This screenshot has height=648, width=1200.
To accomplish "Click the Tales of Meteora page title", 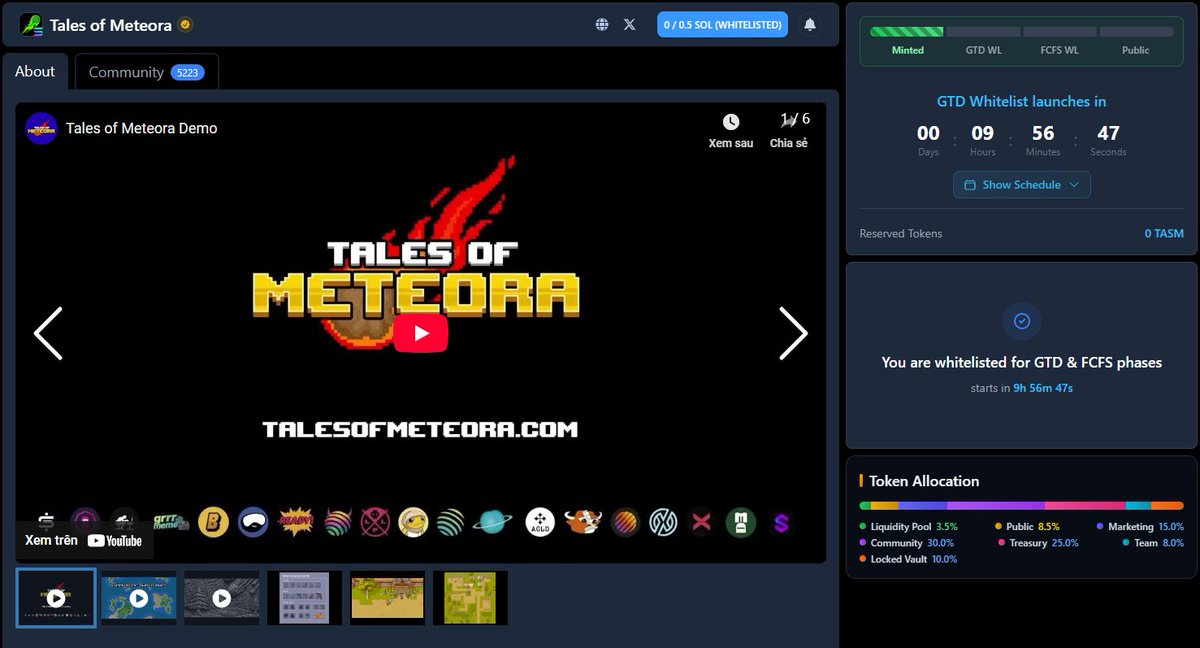I will 111,25.
